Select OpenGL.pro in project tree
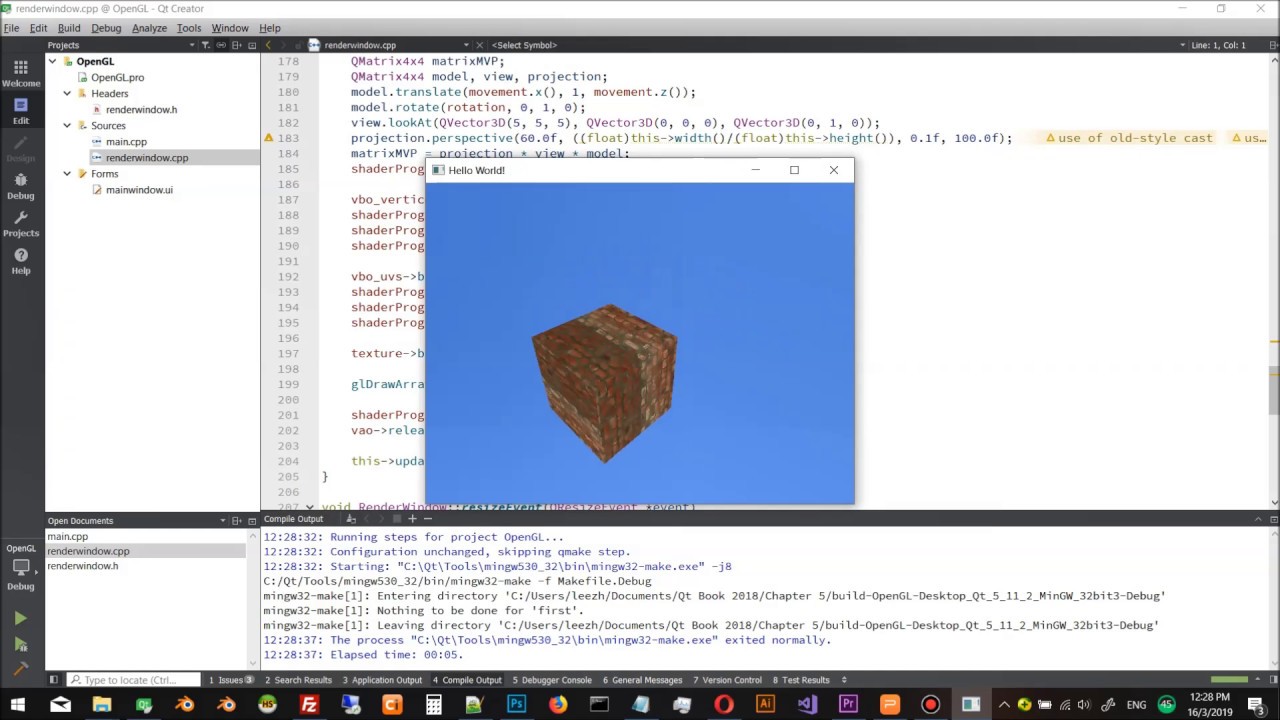1280x720 pixels. point(117,77)
